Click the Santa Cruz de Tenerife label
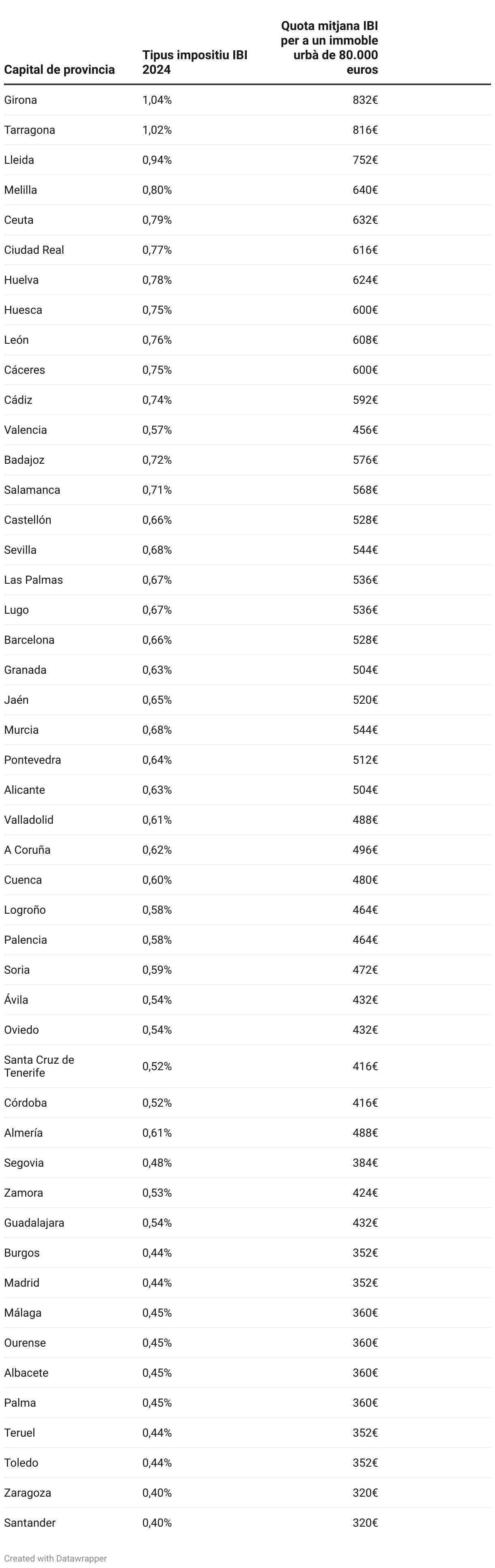The width and height of the screenshot is (495, 1568). pyautogui.click(x=39, y=1066)
